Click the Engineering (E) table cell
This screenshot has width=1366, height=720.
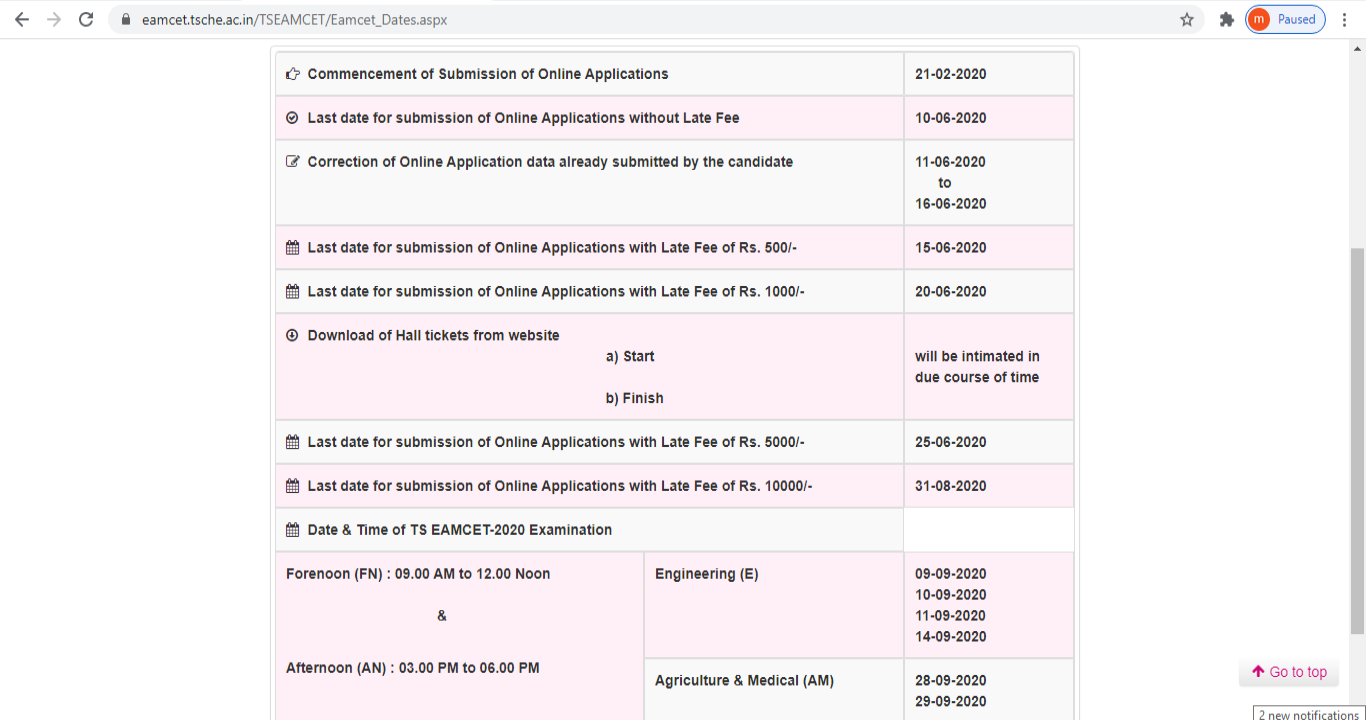(773, 604)
